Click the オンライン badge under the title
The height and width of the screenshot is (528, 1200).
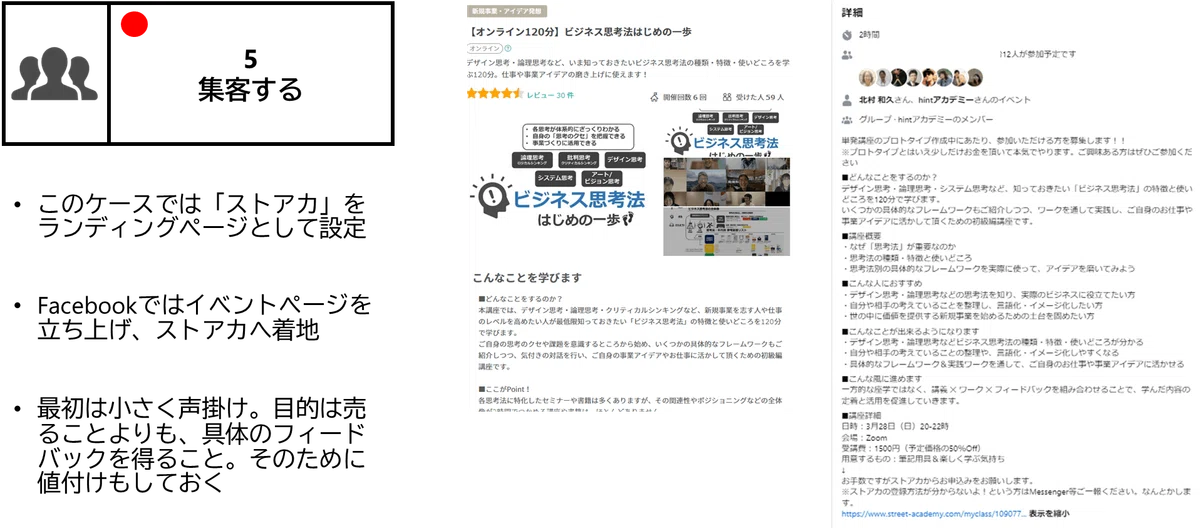click(x=484, y=47)
